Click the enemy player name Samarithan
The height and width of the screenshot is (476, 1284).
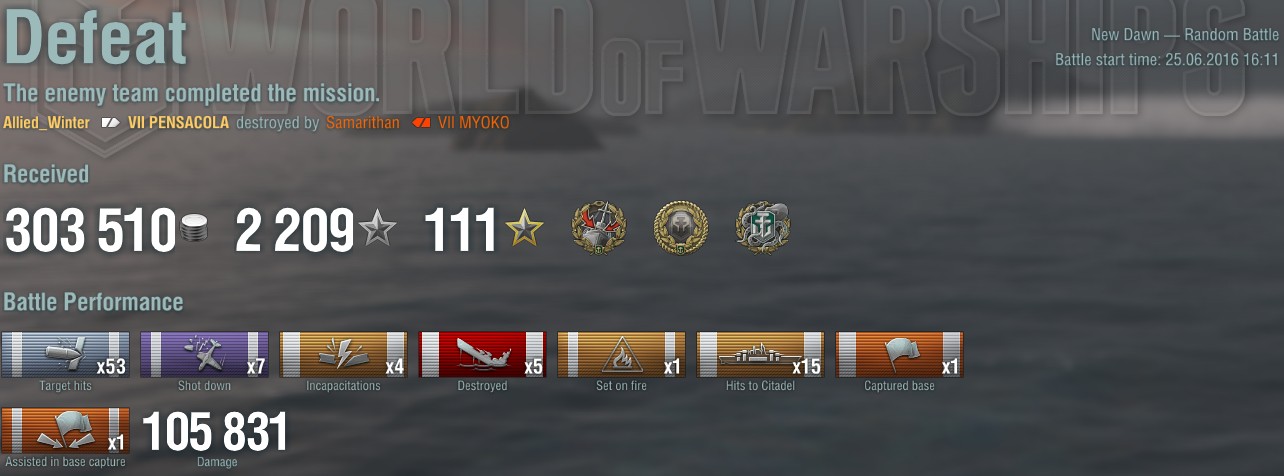(x=361, y=123)
